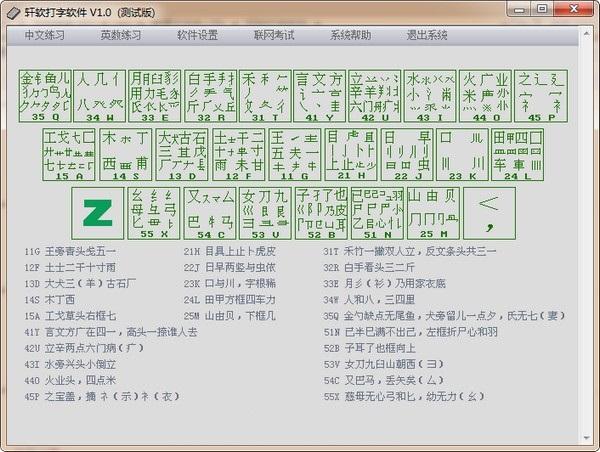This screenshot has height=452, width=600.
Task: Click the 54 C key tile
Action: pos(210,213)
